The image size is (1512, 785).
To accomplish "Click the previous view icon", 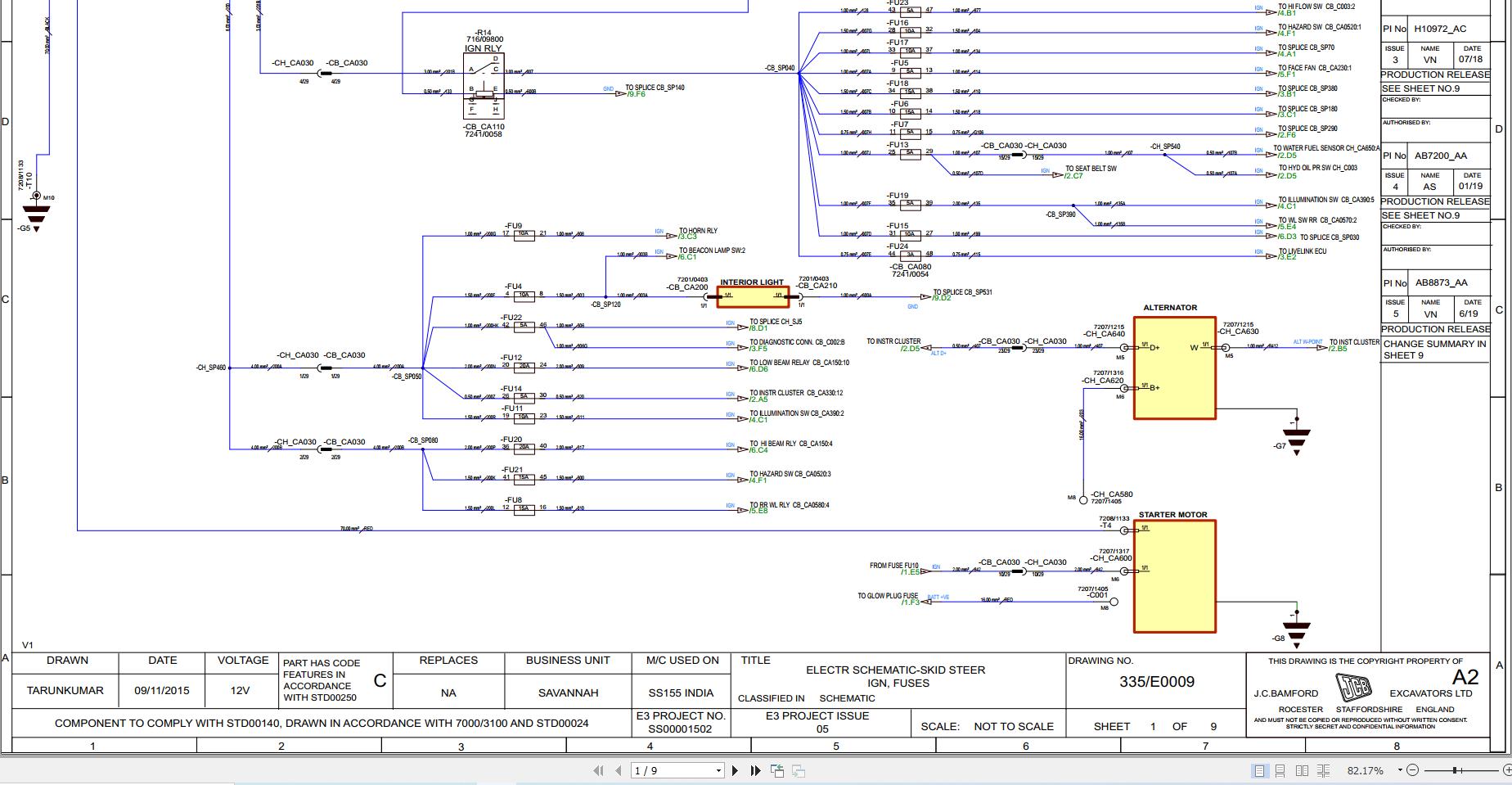I will [x=777, y=770].
